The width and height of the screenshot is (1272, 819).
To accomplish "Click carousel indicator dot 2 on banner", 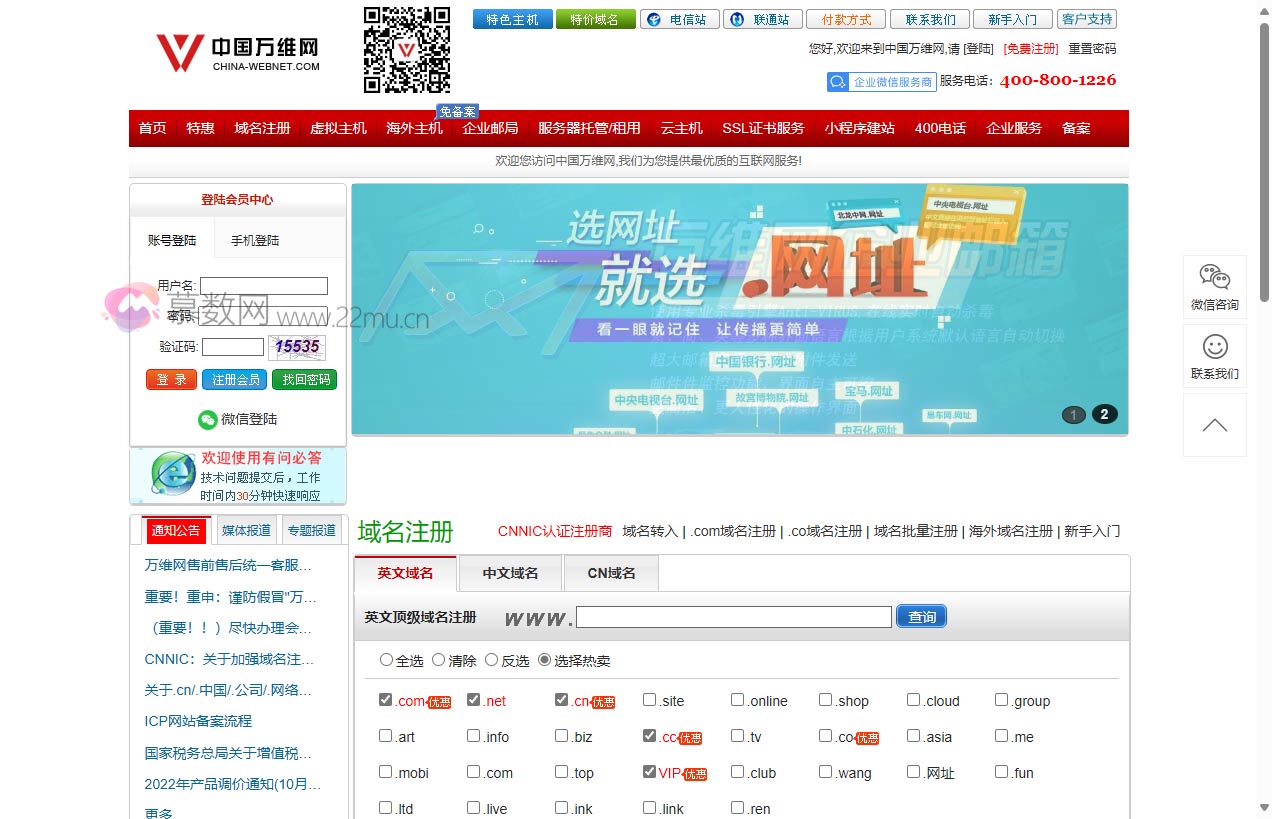I will tap(1104, 413).
